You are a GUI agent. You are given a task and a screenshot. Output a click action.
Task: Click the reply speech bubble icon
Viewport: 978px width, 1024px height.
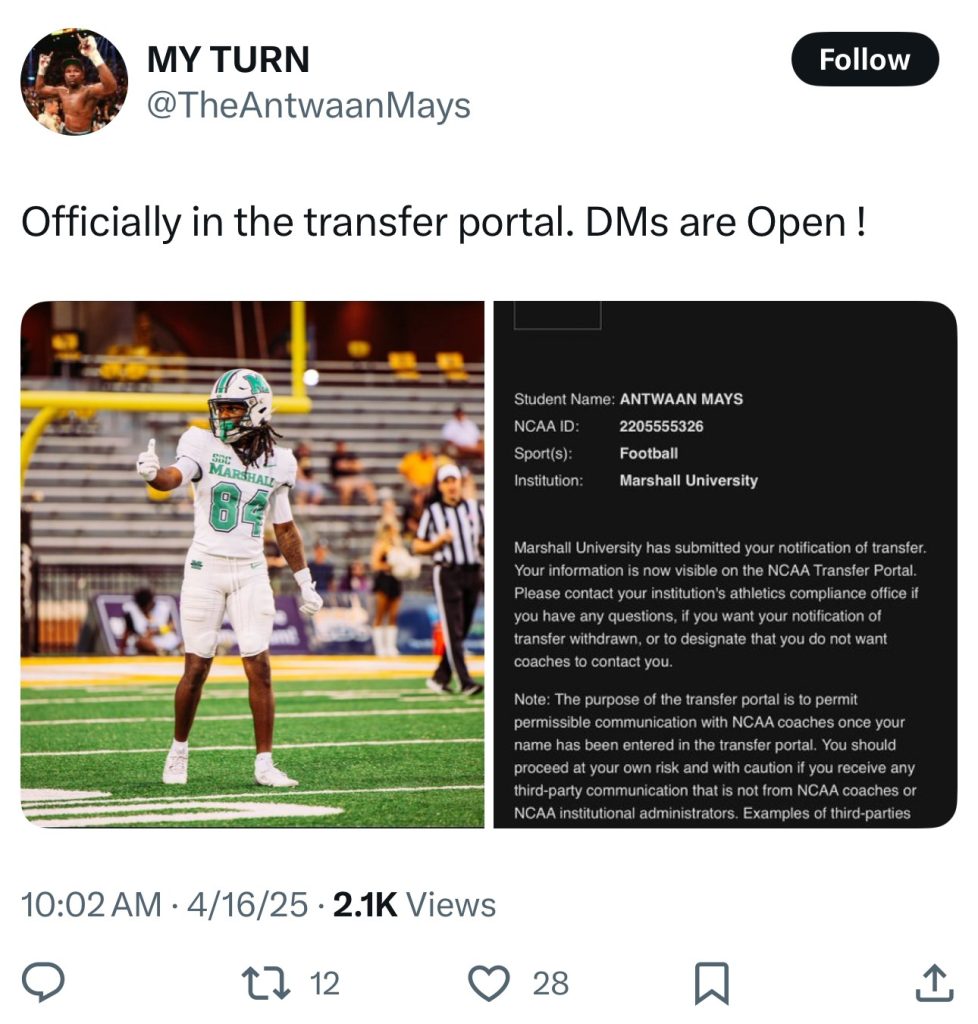[43, 982]
